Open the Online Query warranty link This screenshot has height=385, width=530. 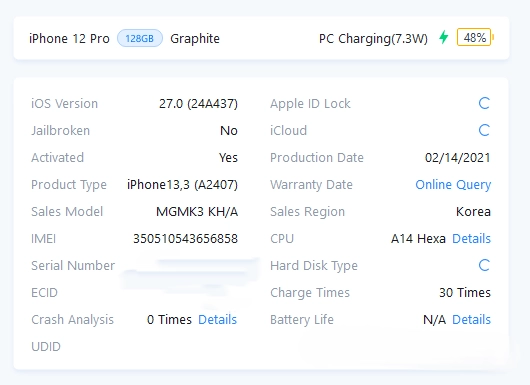(x=453, y=185)
